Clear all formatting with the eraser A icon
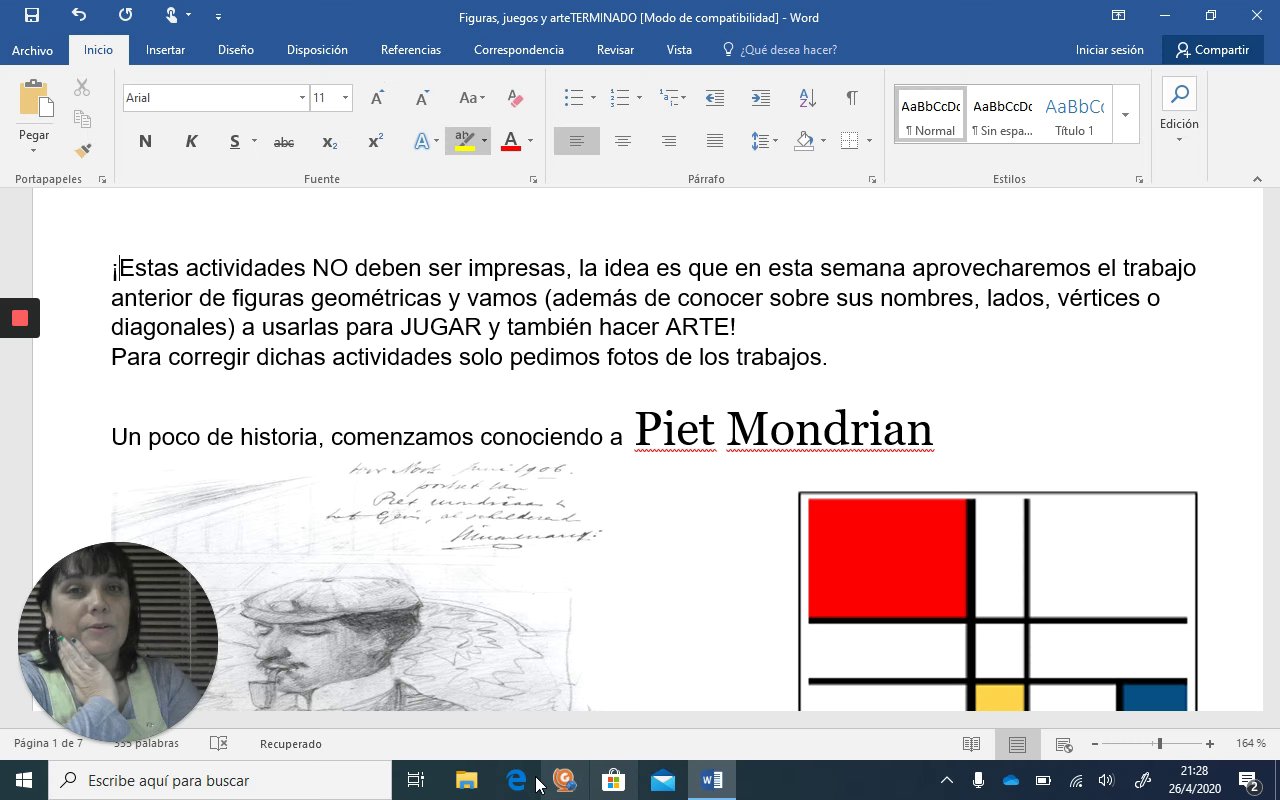This screenshot has width=1280, height=800. click(515, 98)
